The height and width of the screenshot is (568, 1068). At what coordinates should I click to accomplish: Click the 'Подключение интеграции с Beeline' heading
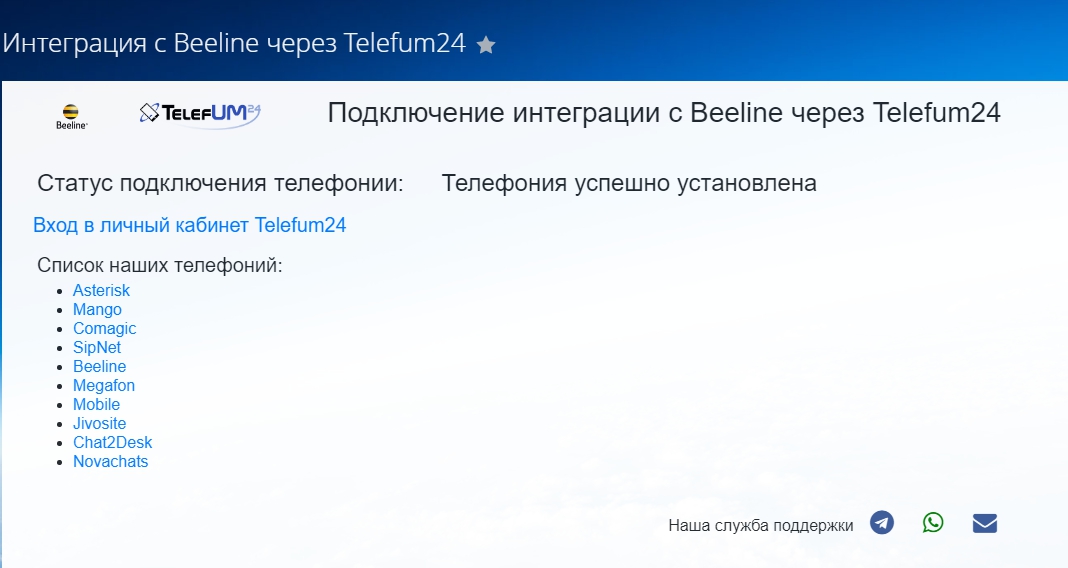664,113
